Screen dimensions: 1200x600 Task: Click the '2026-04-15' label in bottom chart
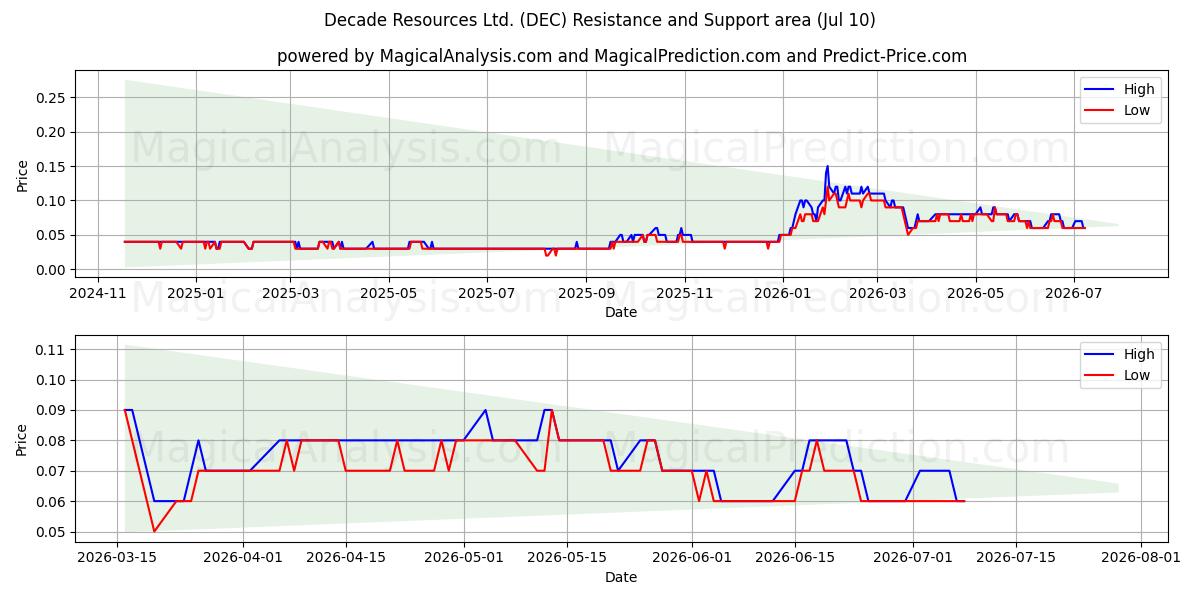pos(346,559)
